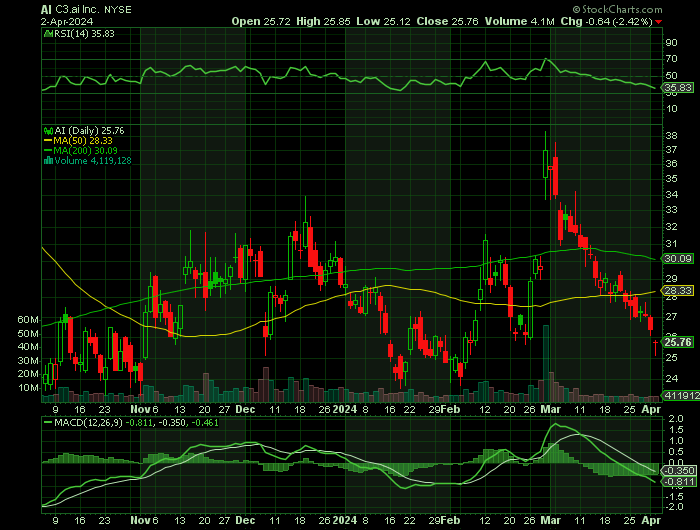Image resolution: width=700 pixels, height=530 pixels.
Task: Click the Mar label on the price chart axis
Action: (550, 409)
